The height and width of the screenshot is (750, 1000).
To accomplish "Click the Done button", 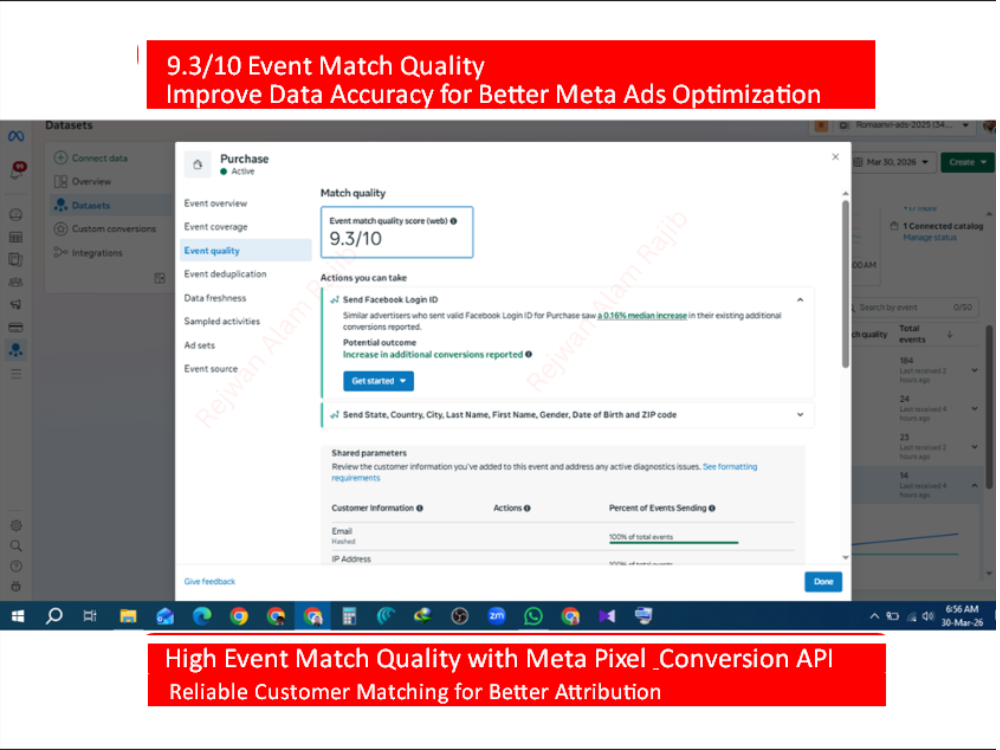I will tap(823, 582).
